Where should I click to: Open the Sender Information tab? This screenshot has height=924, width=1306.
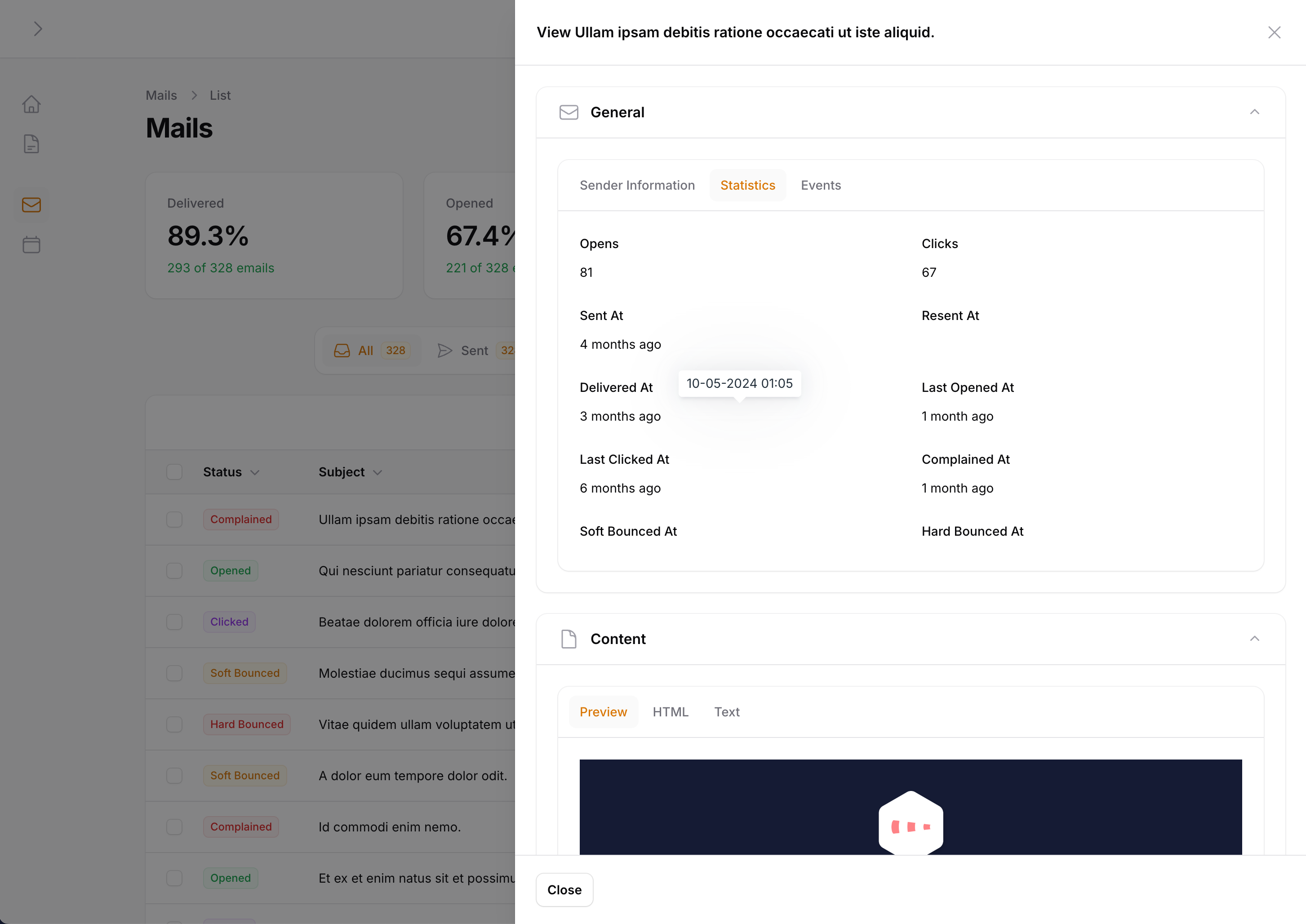[x=636, y=186]
